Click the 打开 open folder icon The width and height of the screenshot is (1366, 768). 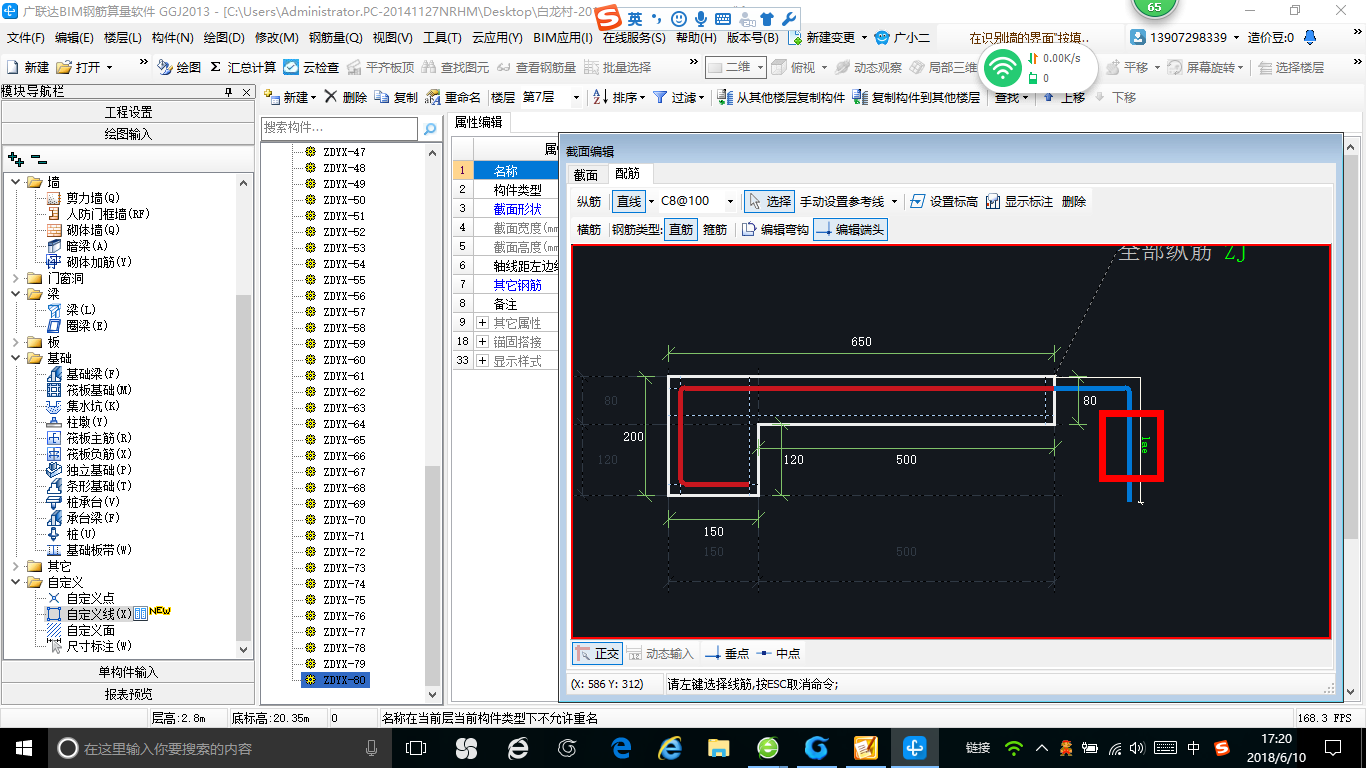pyautogui.click(x=64, y=68)
